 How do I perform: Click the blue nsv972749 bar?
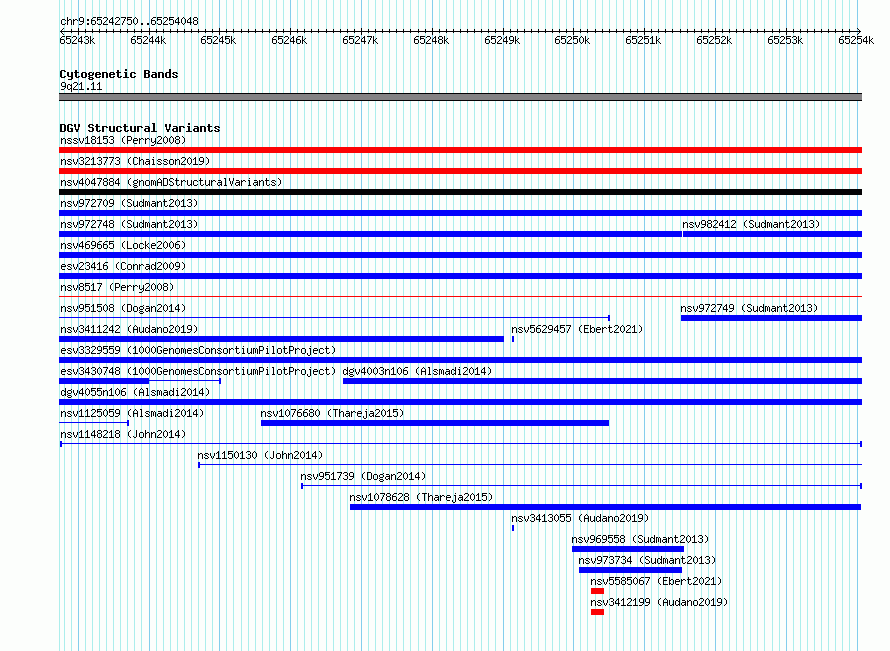click(x=771, y=318)
